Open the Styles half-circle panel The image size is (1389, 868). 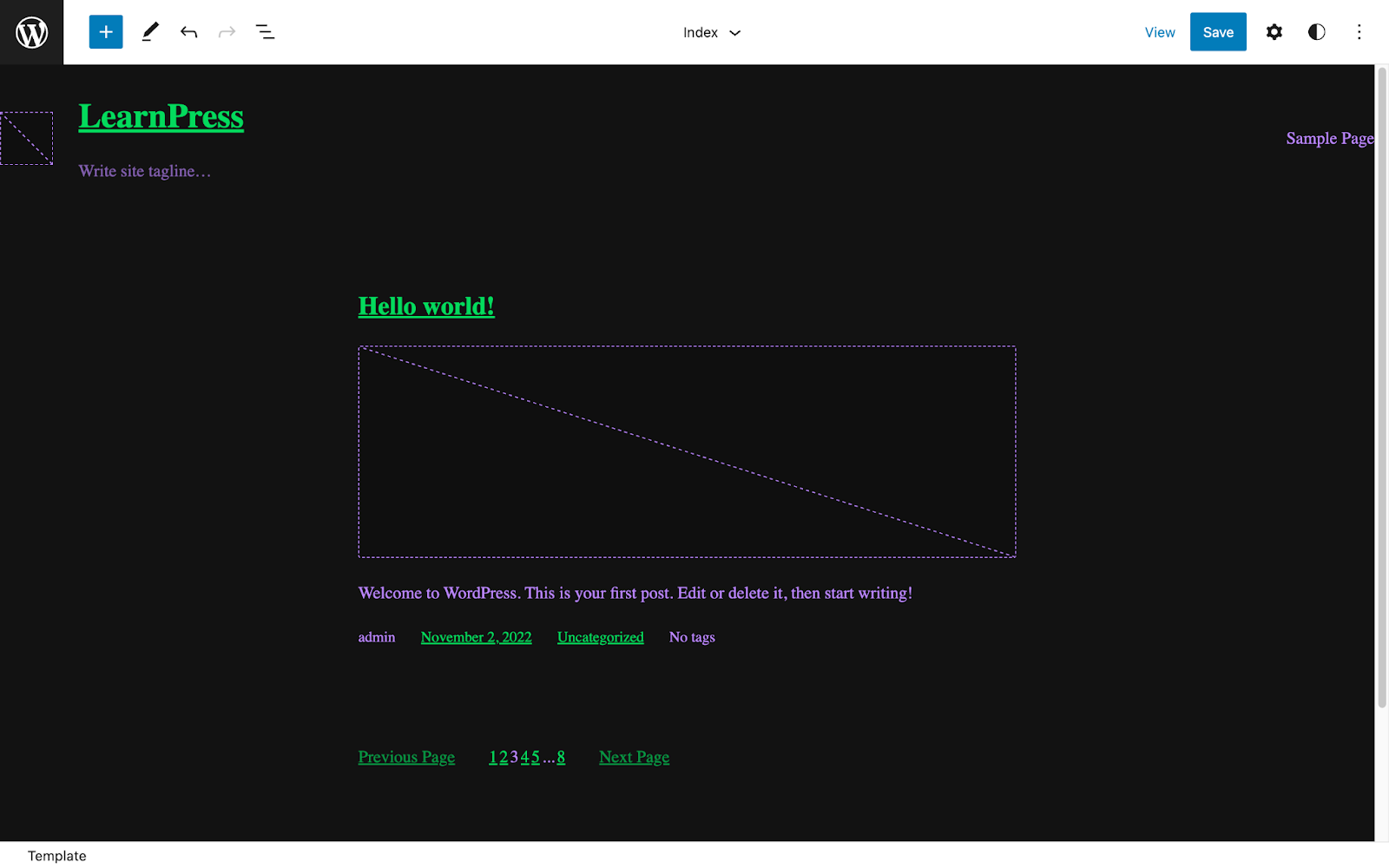pos(1316,32)
